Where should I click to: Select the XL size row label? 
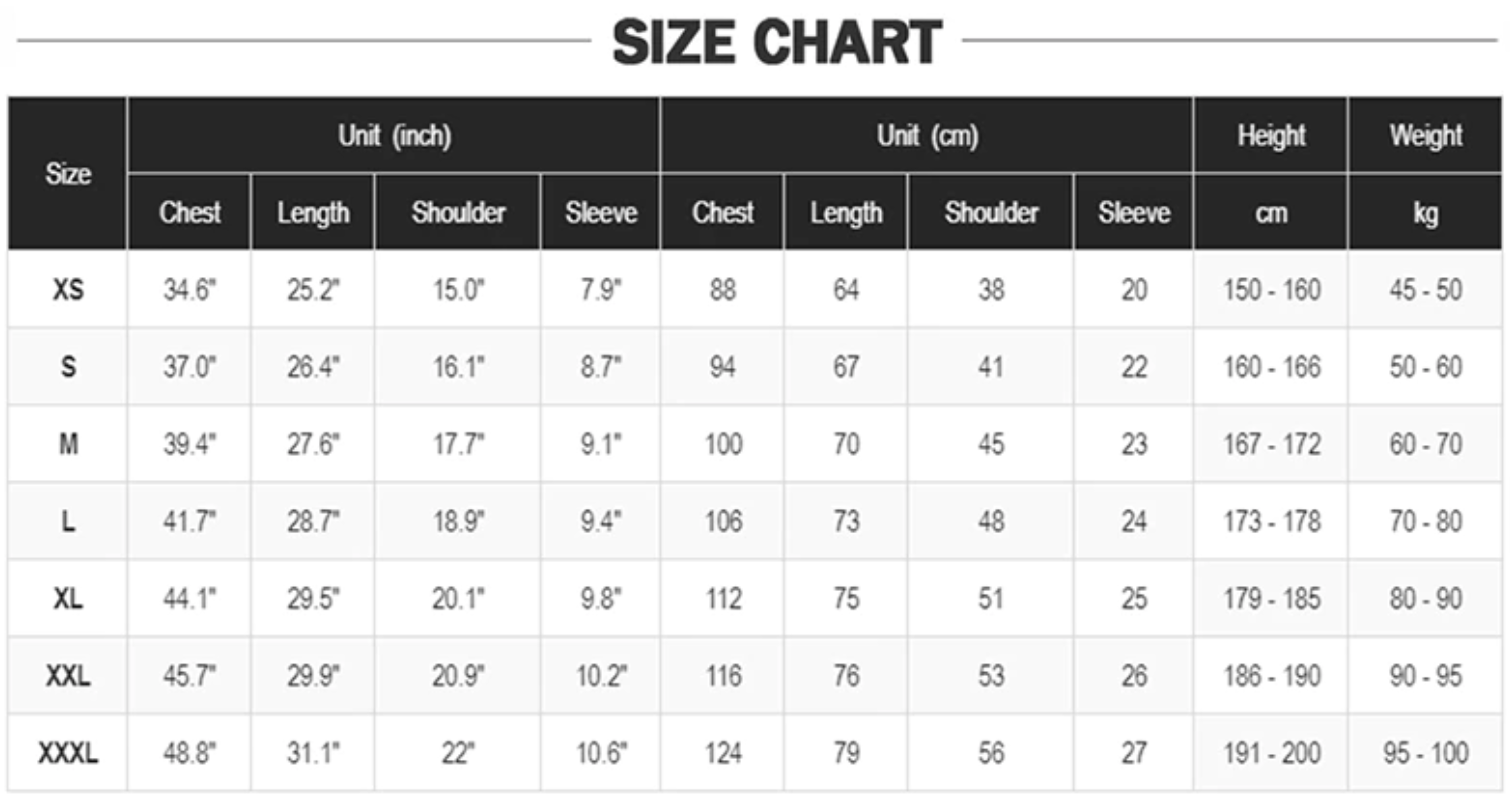click(68, 598)
